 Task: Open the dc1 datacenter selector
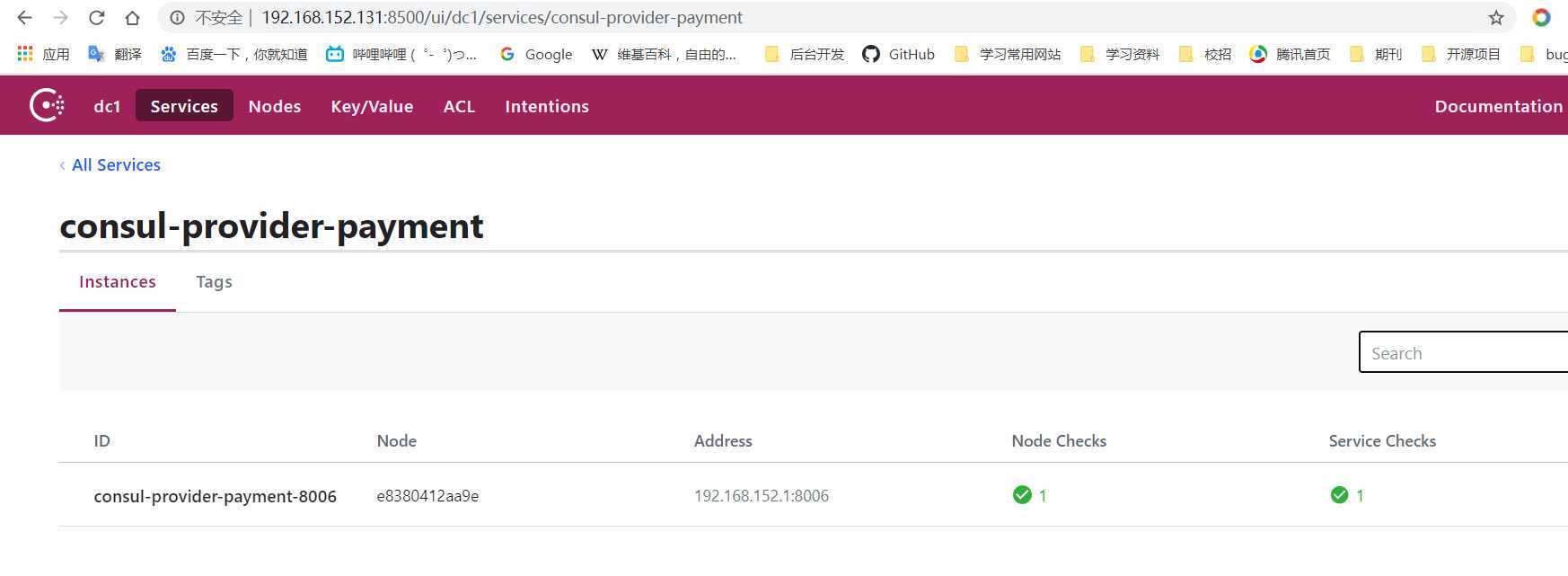pyautogui.click(x=107, y=106)
